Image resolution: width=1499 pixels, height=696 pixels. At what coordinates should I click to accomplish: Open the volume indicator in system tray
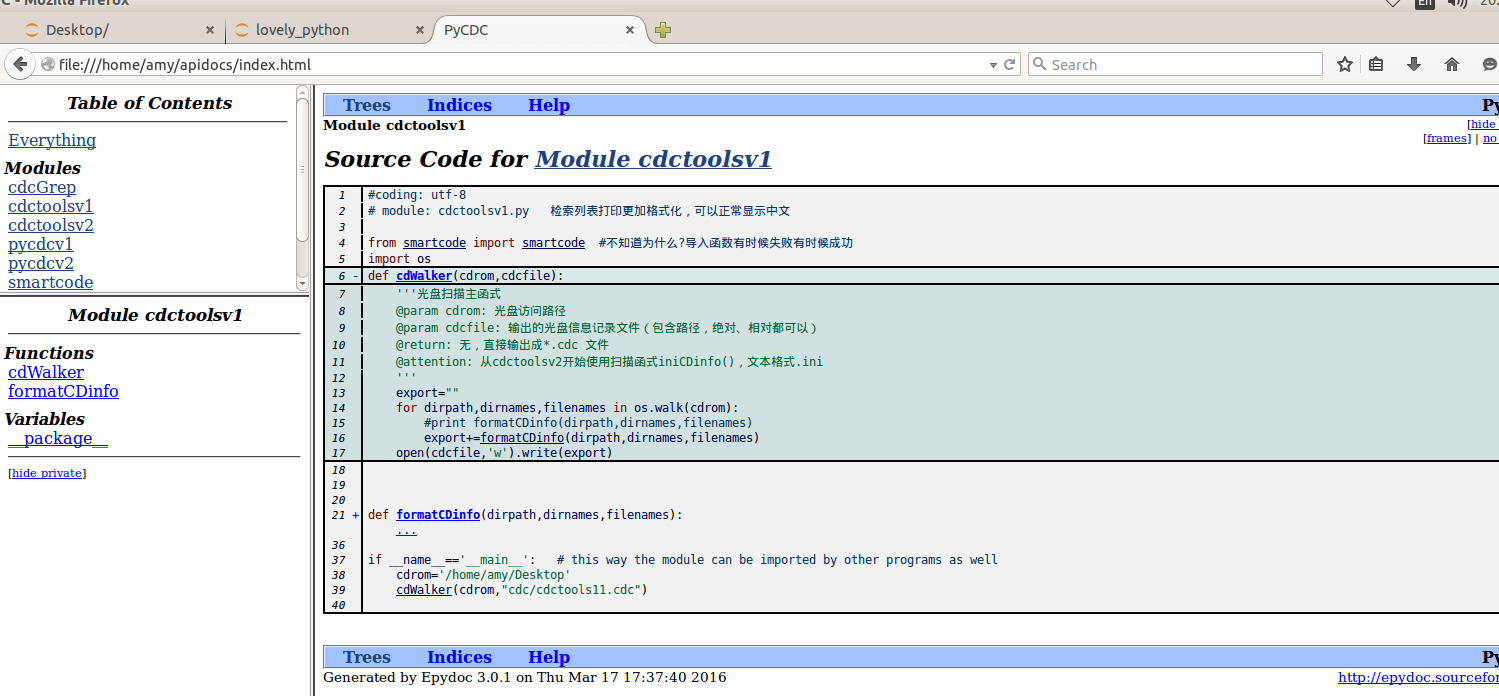1457,3
